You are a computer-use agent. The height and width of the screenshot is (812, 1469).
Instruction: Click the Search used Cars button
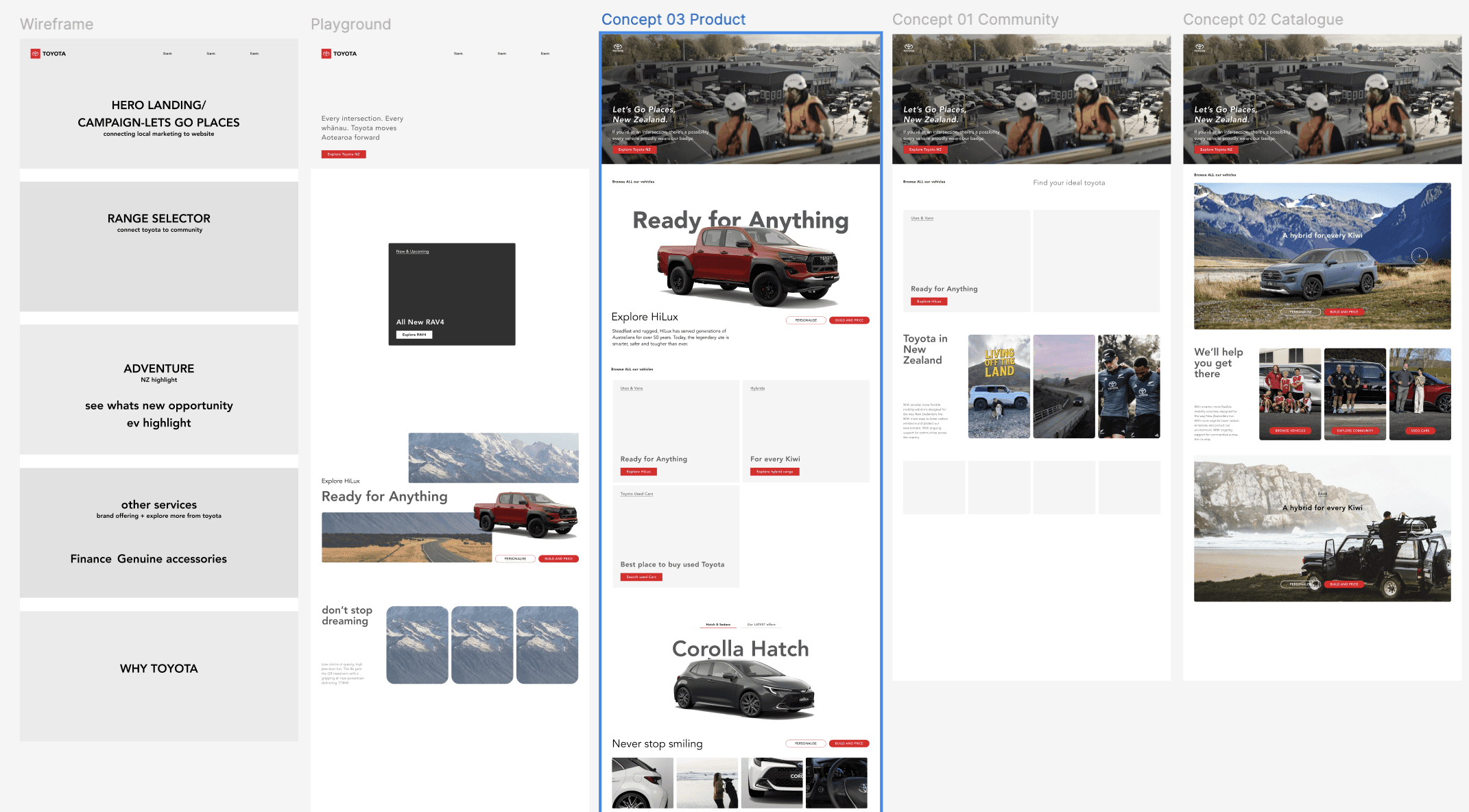click(641, 577)
